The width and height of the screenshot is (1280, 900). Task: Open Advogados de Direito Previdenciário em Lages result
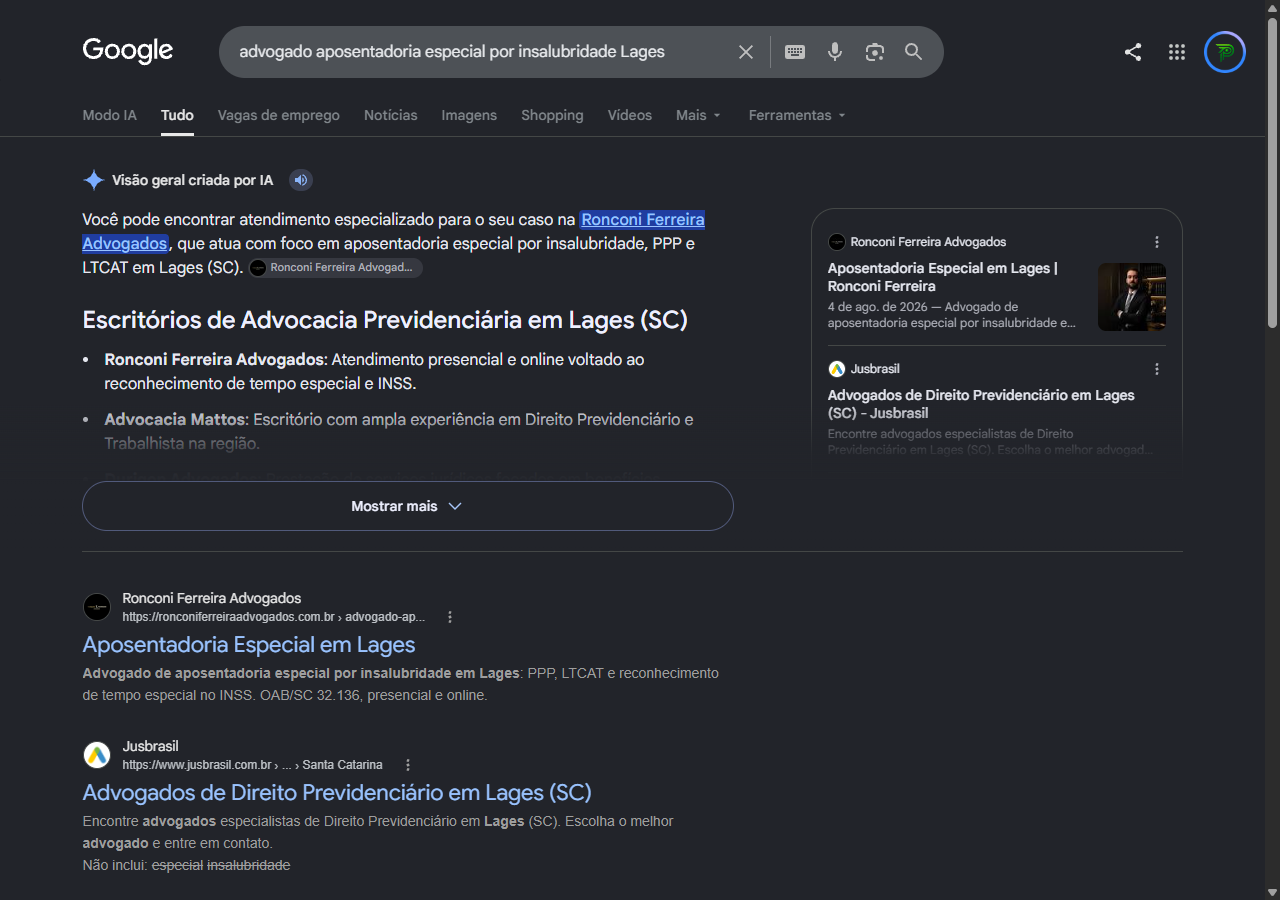pyautogui.click(x=337, y=792)
